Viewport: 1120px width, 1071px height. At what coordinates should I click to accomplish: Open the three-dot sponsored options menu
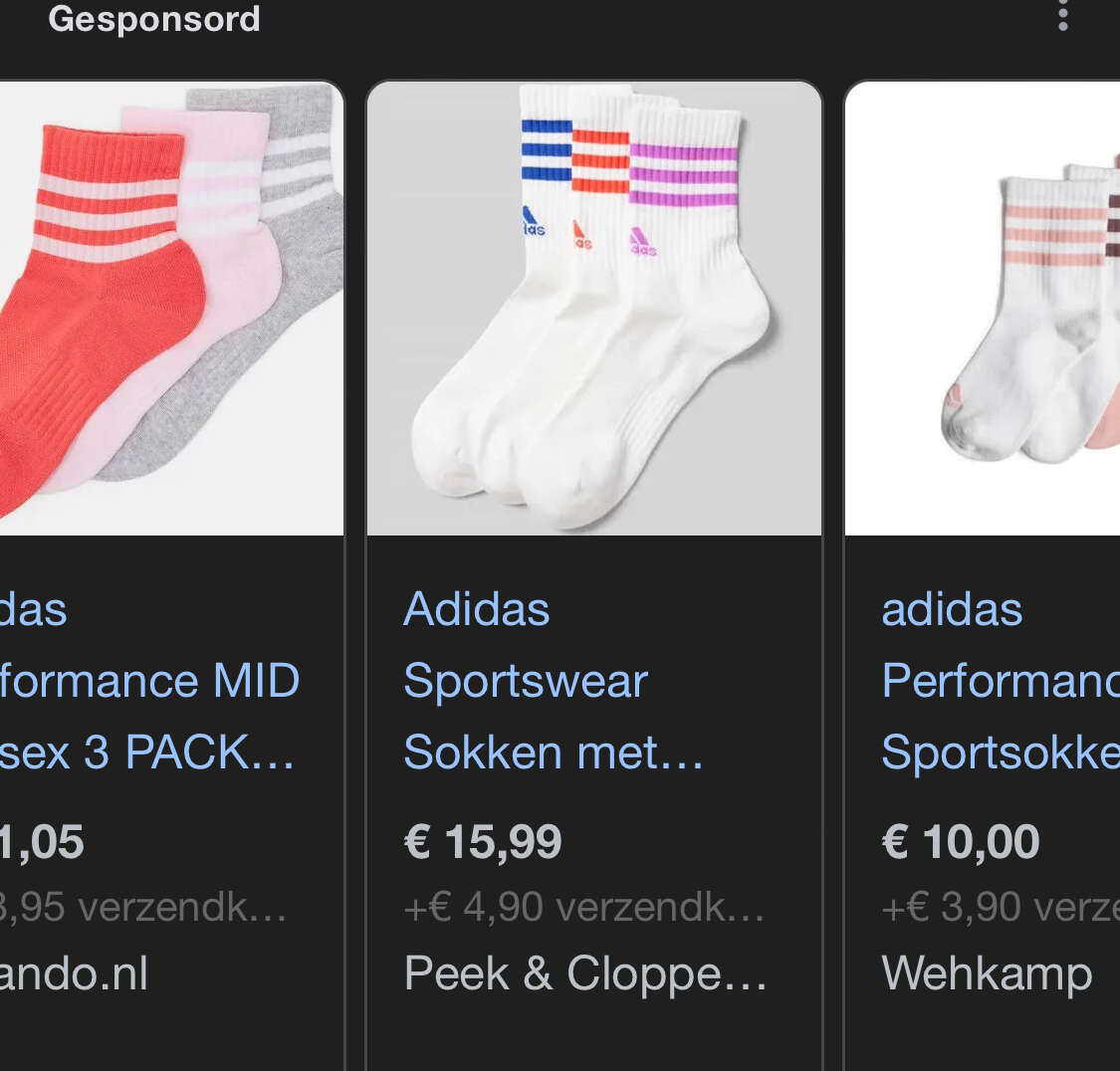tap(1063, 16)
